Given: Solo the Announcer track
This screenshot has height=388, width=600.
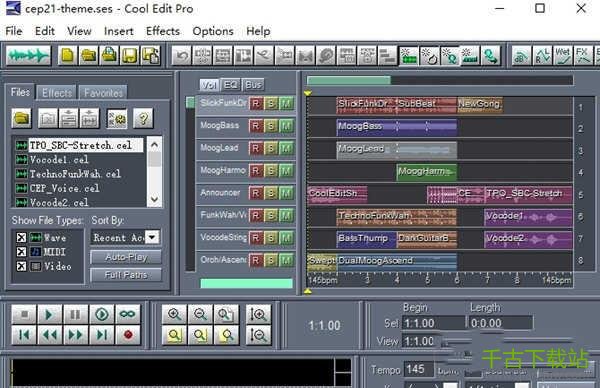Looking at the screenshot, I should tap(271, 193).
